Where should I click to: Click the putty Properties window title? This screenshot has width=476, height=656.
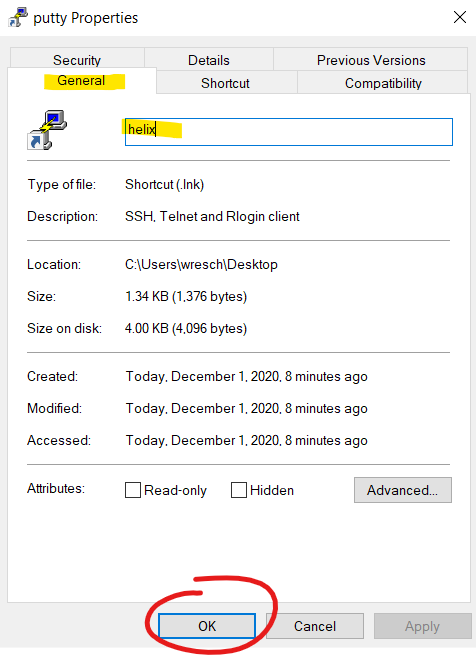click(86, 18)
